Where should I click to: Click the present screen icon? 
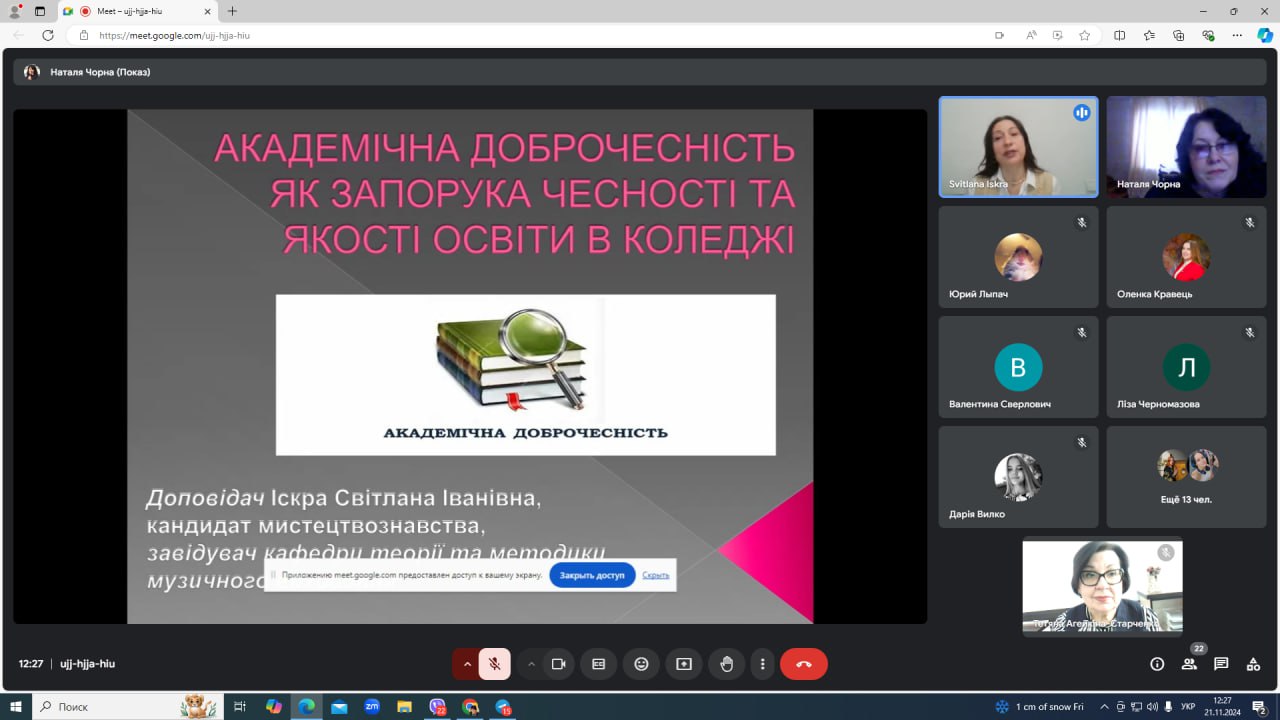[684, 664]
